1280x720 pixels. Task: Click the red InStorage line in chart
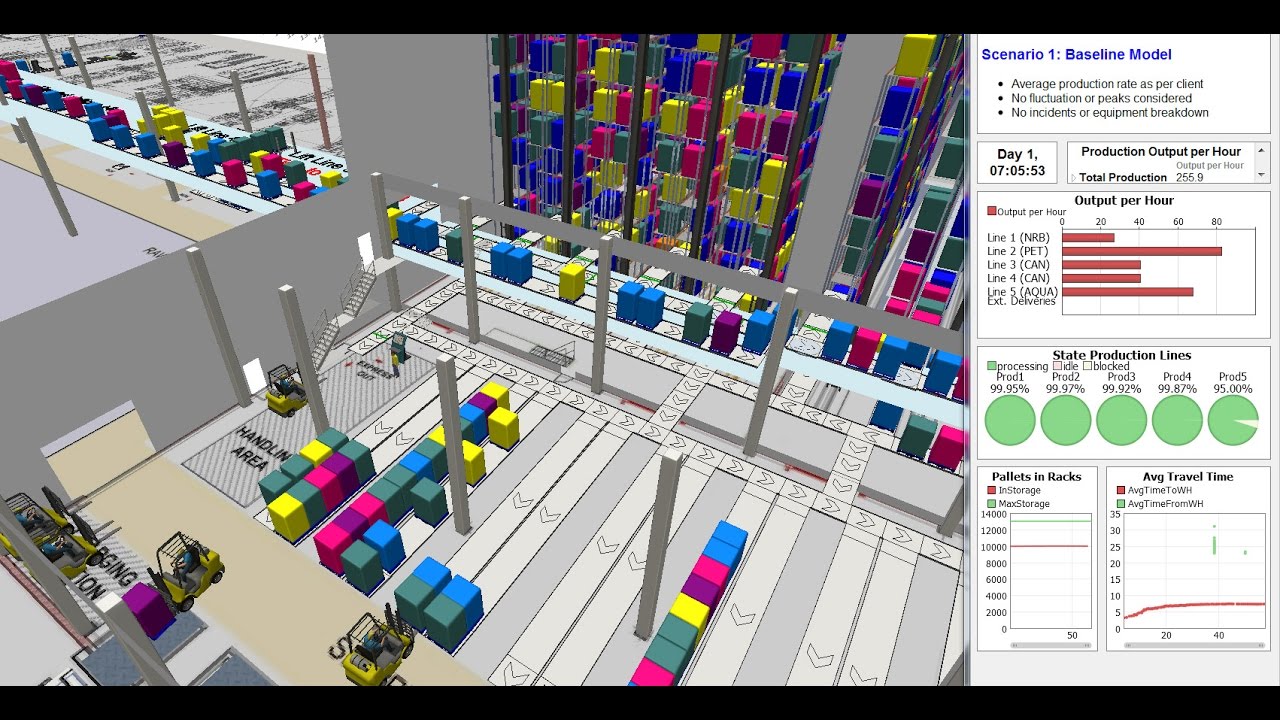click(x=1049, y=546)
